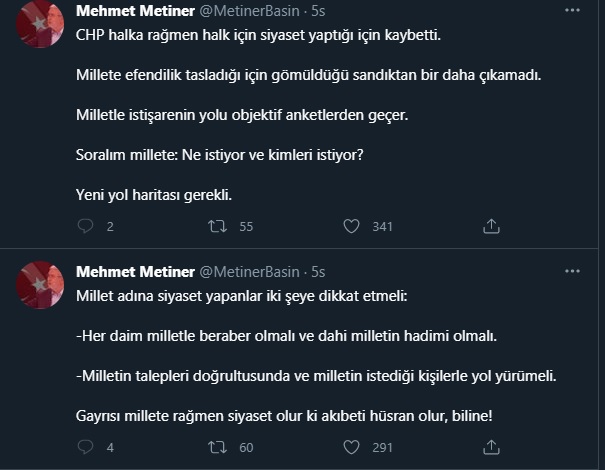This screenshot has width=605, height=470.
Task: Open the 5s timestamp of second tweet
Action: (x=318, y=271)
